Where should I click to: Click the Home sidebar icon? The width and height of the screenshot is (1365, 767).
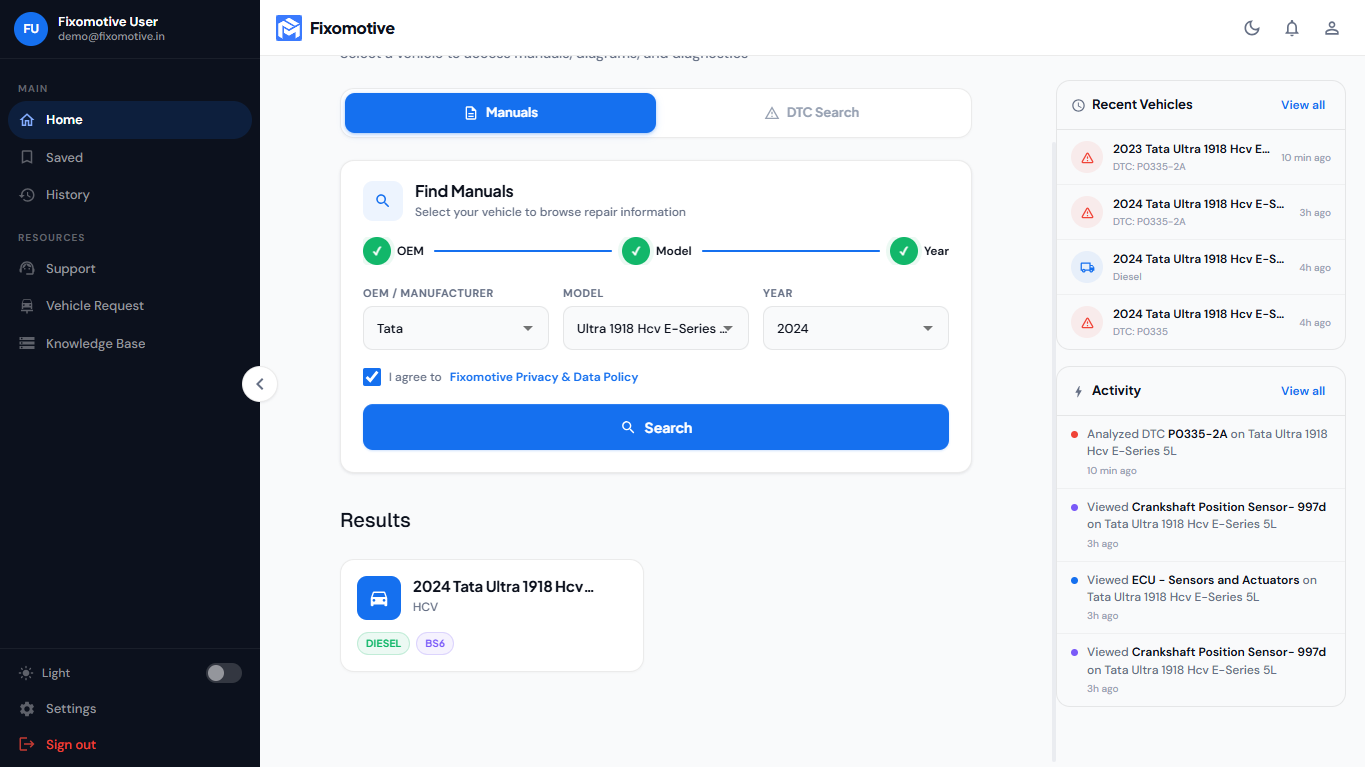27,120
